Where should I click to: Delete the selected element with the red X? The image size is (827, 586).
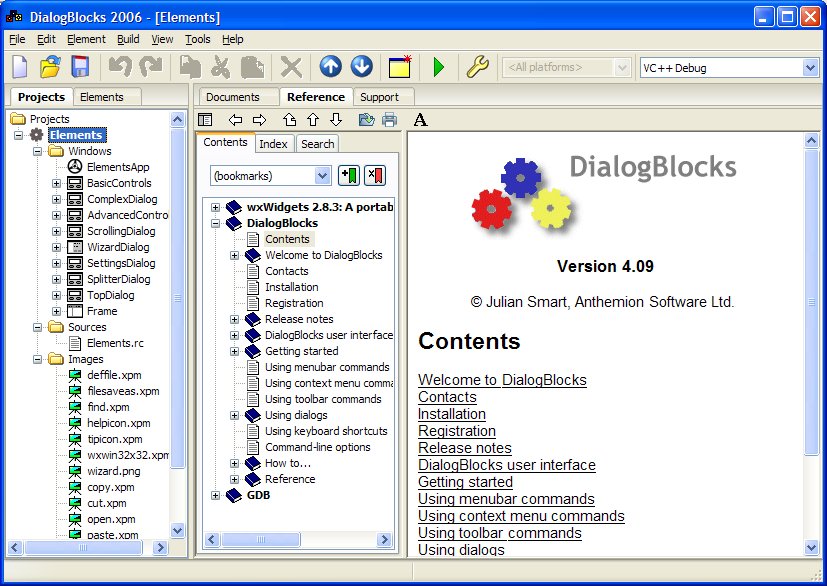[291, 67]
